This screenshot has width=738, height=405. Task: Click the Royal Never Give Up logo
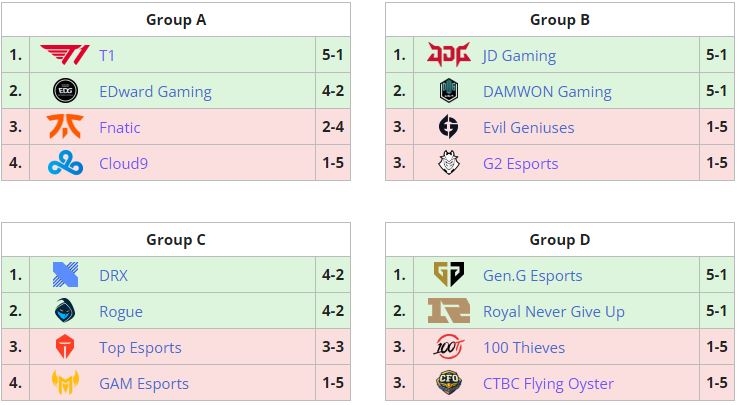coord(449,311)
